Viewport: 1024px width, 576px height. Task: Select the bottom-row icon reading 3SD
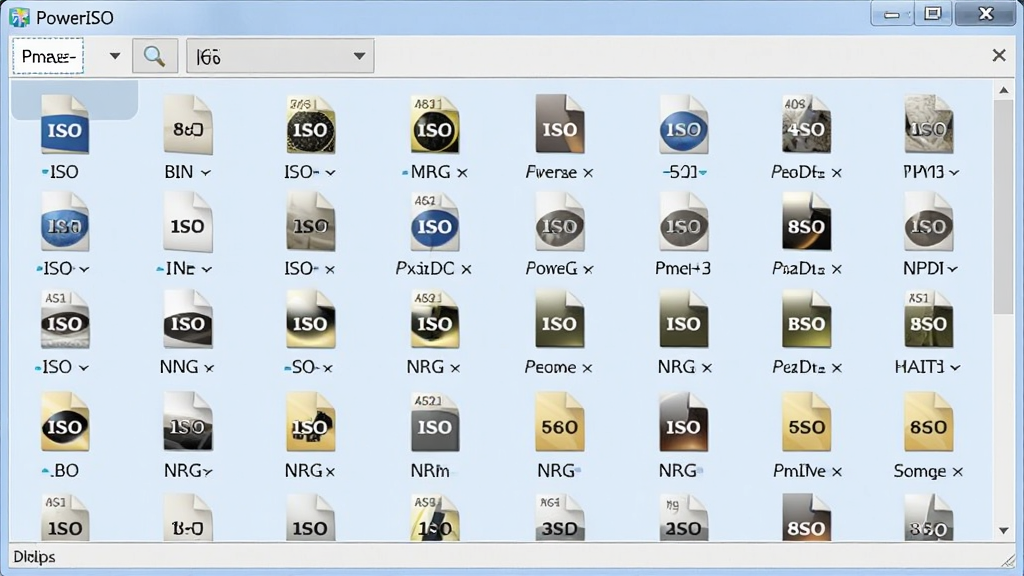click(560, 518)
